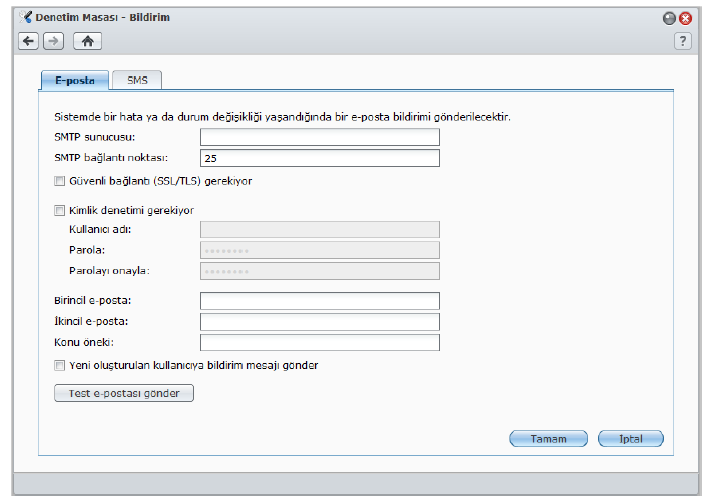The width and height of the screenshot is (711, 503).
Task: Cancel with the İptal button
Action: pos(630,438)
